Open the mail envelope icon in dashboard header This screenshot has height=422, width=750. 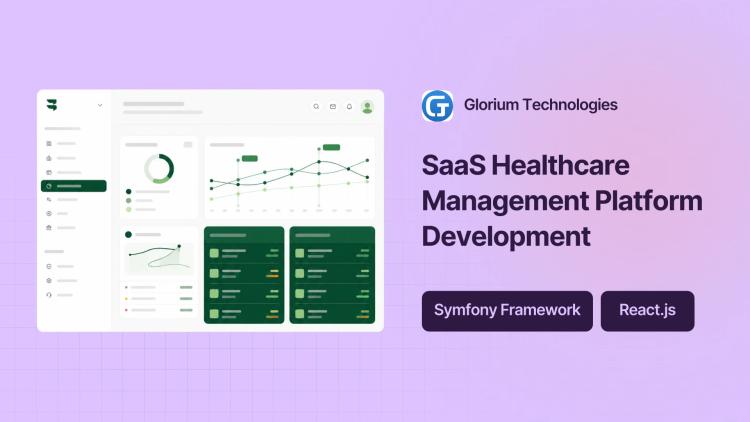point(333,107)
